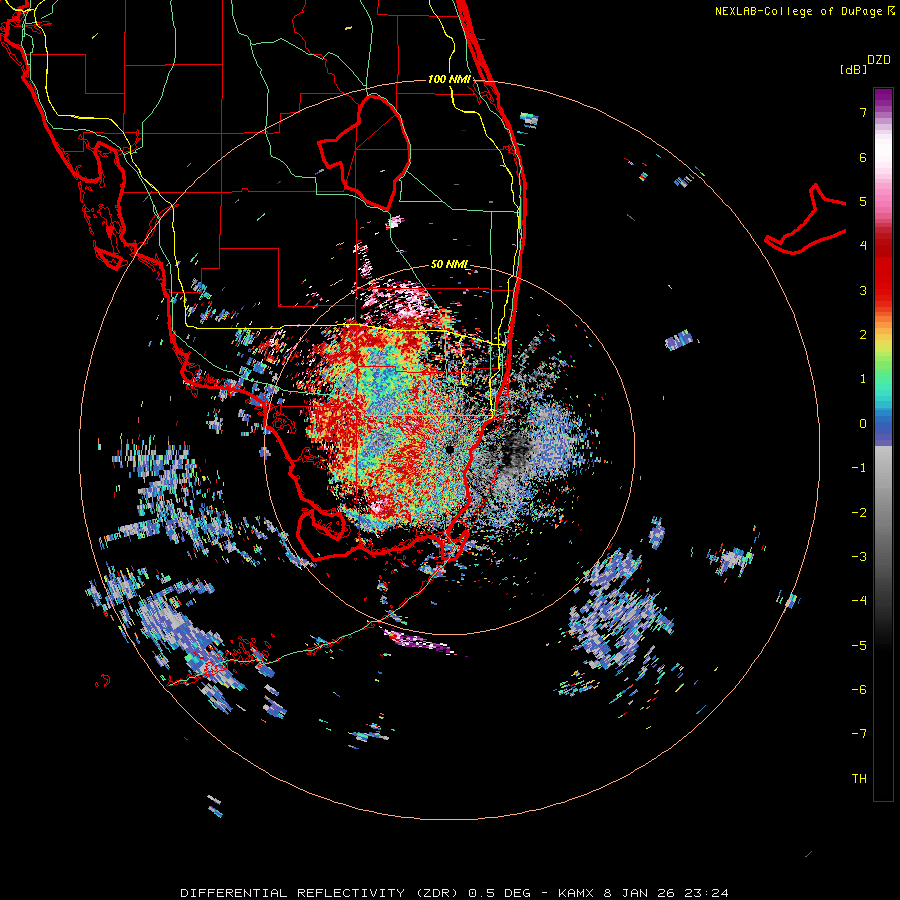Click the TH threshold label in legend
Screen dimensions: 900x900
click(859, 779)
